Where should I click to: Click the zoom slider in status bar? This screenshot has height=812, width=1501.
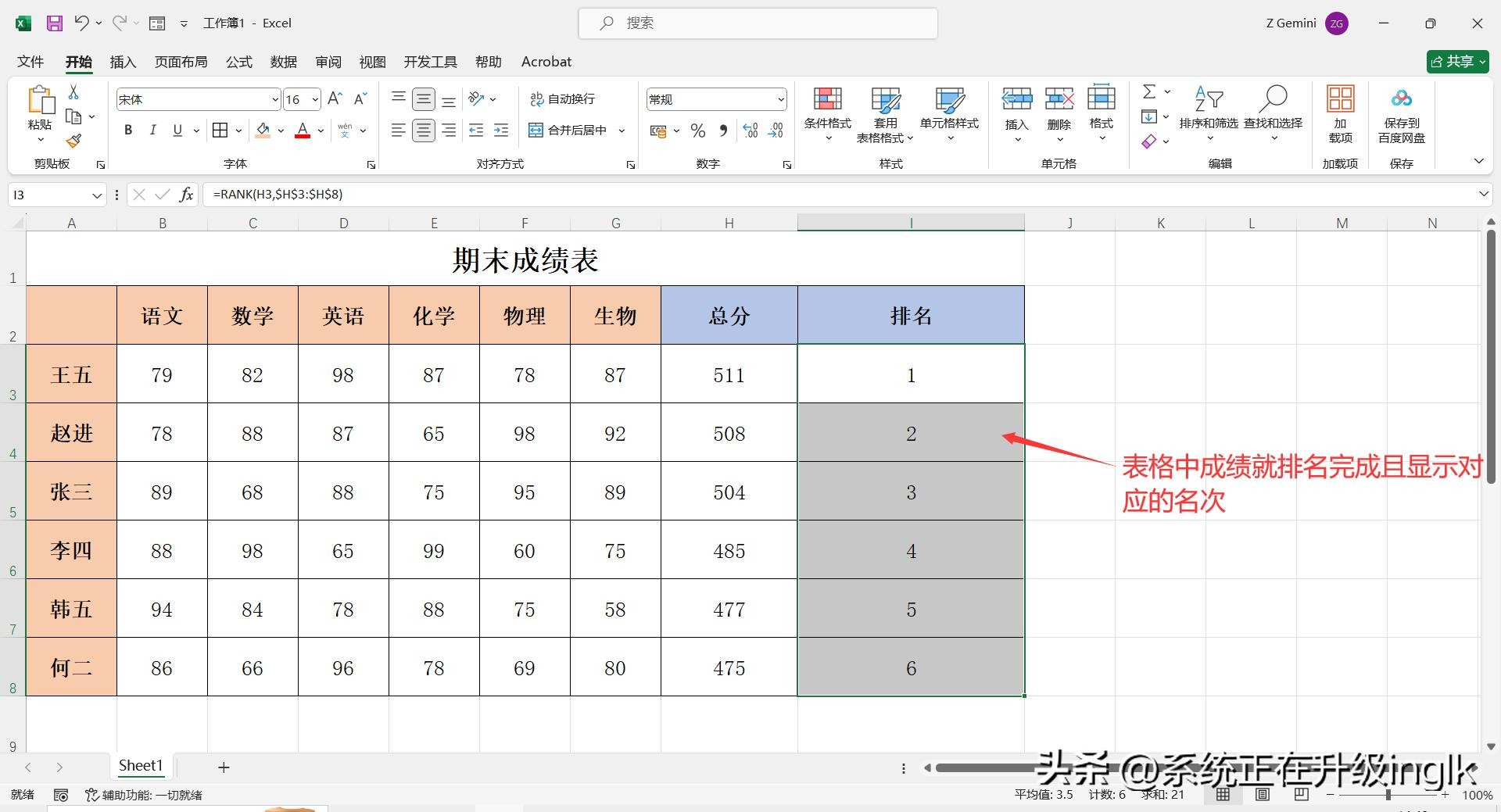(x=1388, y=795)
